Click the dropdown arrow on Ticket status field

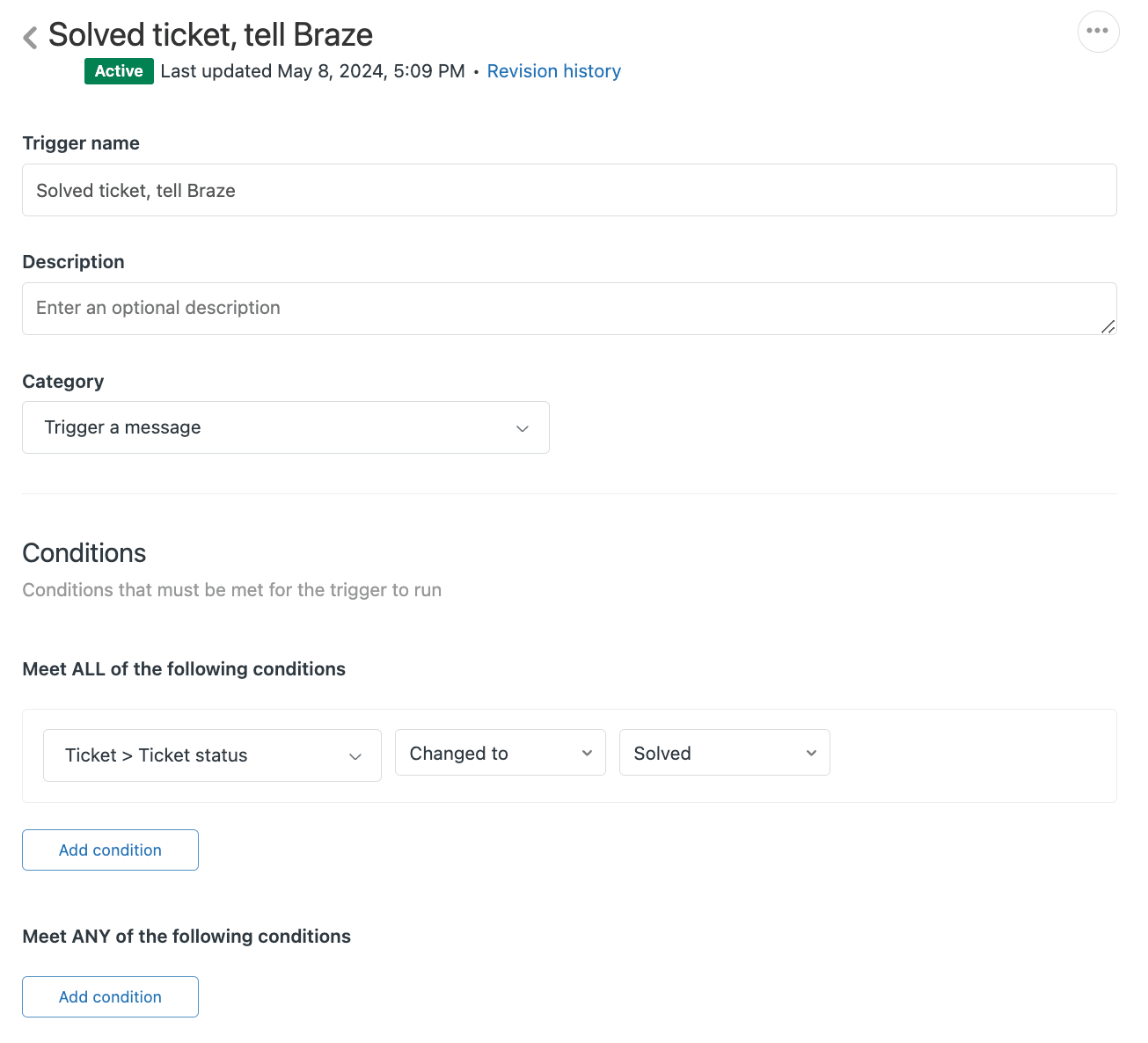[x=355, y=755]
